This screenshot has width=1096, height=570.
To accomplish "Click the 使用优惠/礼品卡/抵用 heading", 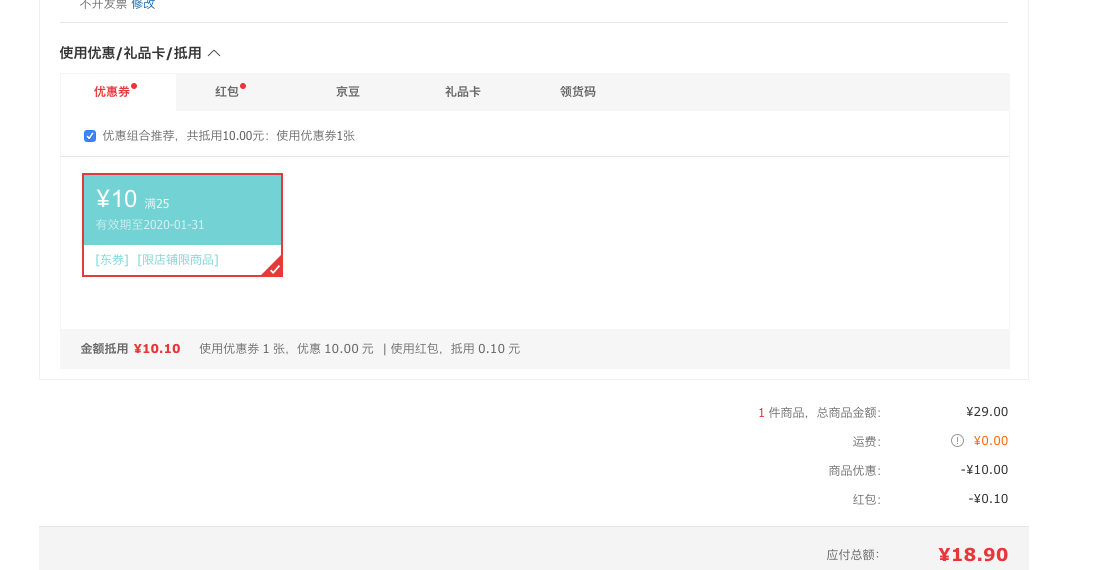I will pos(131,53).
